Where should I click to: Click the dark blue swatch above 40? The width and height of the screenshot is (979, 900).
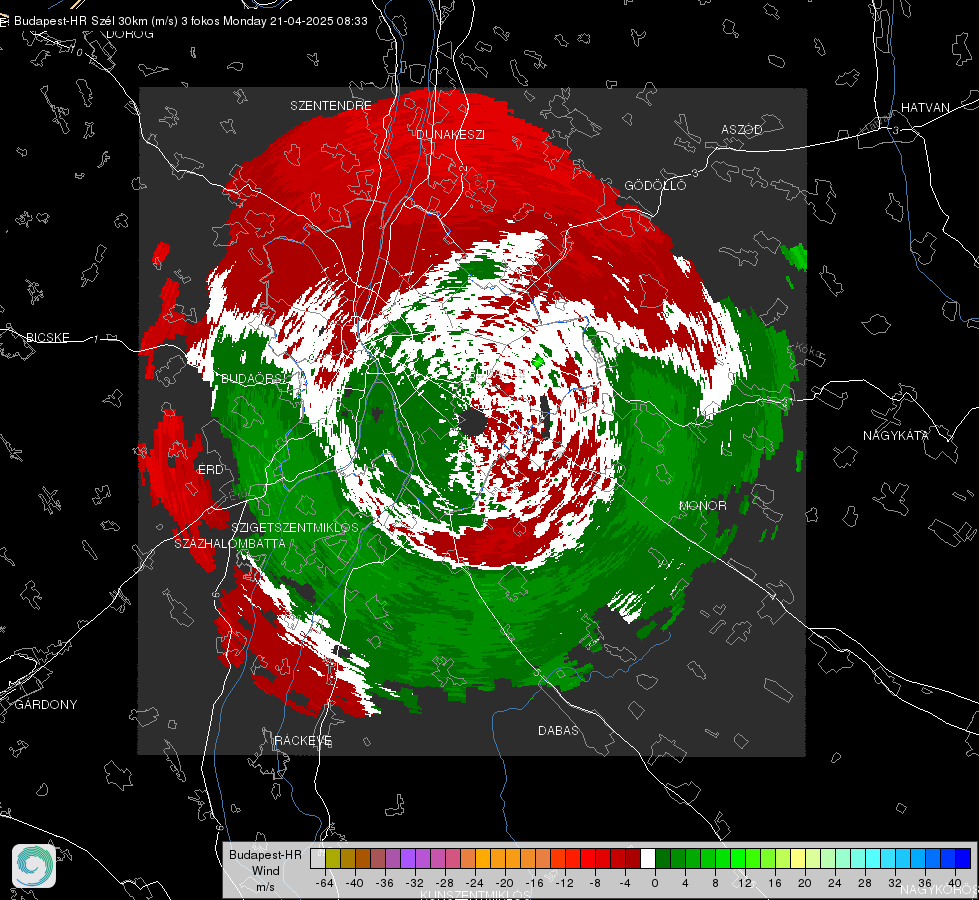click(x=963, y=859)
